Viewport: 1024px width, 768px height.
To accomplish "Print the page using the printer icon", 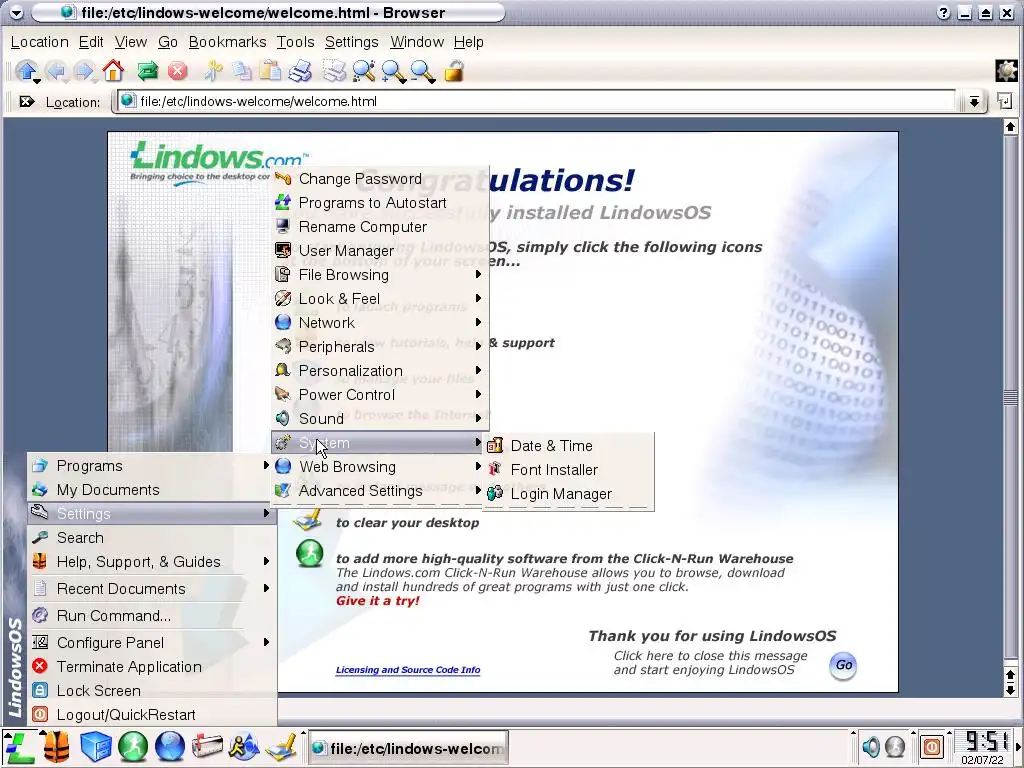I will (x=300, y=71).
